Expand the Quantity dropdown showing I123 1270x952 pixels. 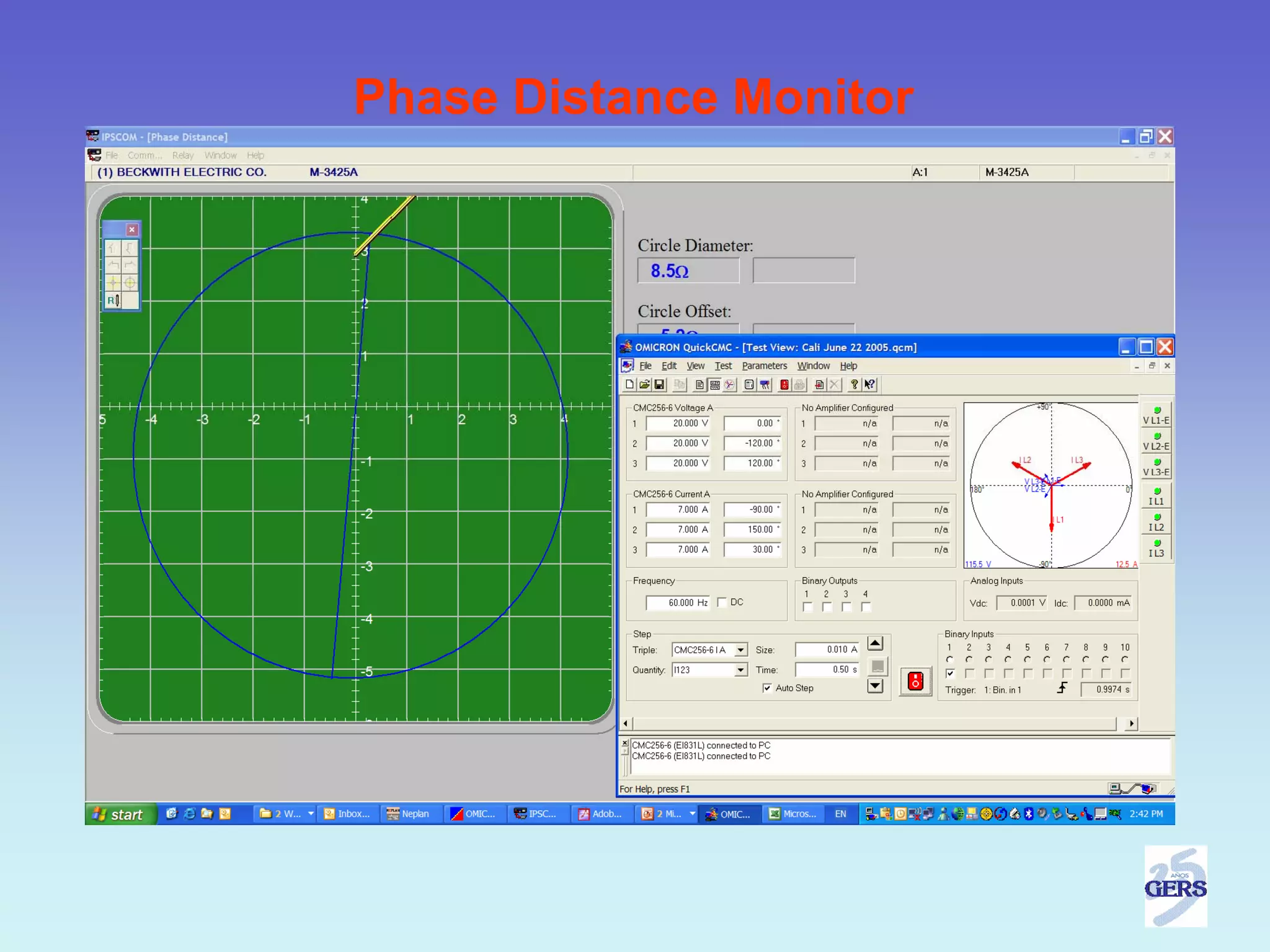tap(740, 670)
